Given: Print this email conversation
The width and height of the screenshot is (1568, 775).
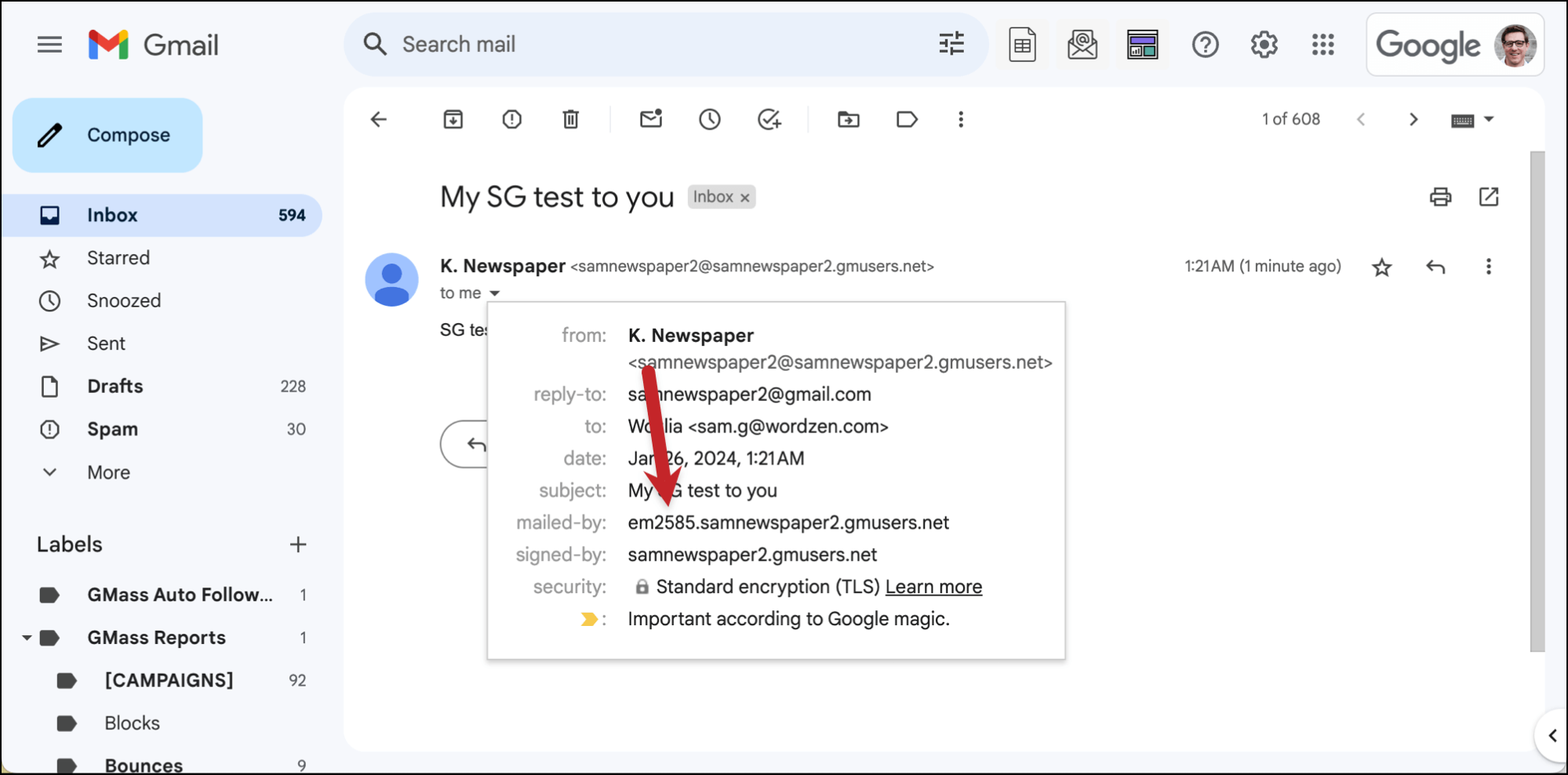Looking at the screenshot, I should (x=1440, y=197).
